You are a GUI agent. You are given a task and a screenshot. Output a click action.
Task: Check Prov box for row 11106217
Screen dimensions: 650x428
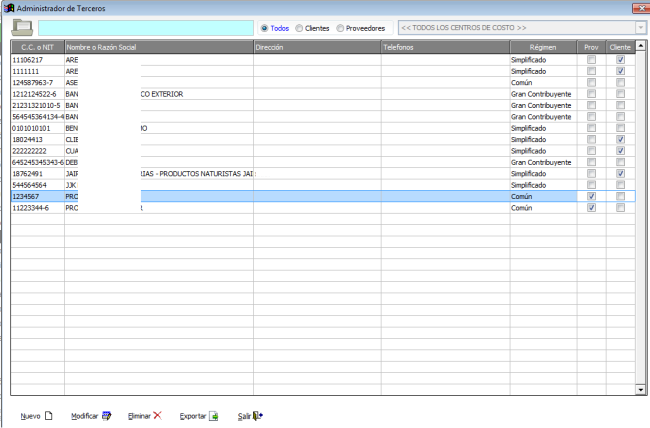592,60
